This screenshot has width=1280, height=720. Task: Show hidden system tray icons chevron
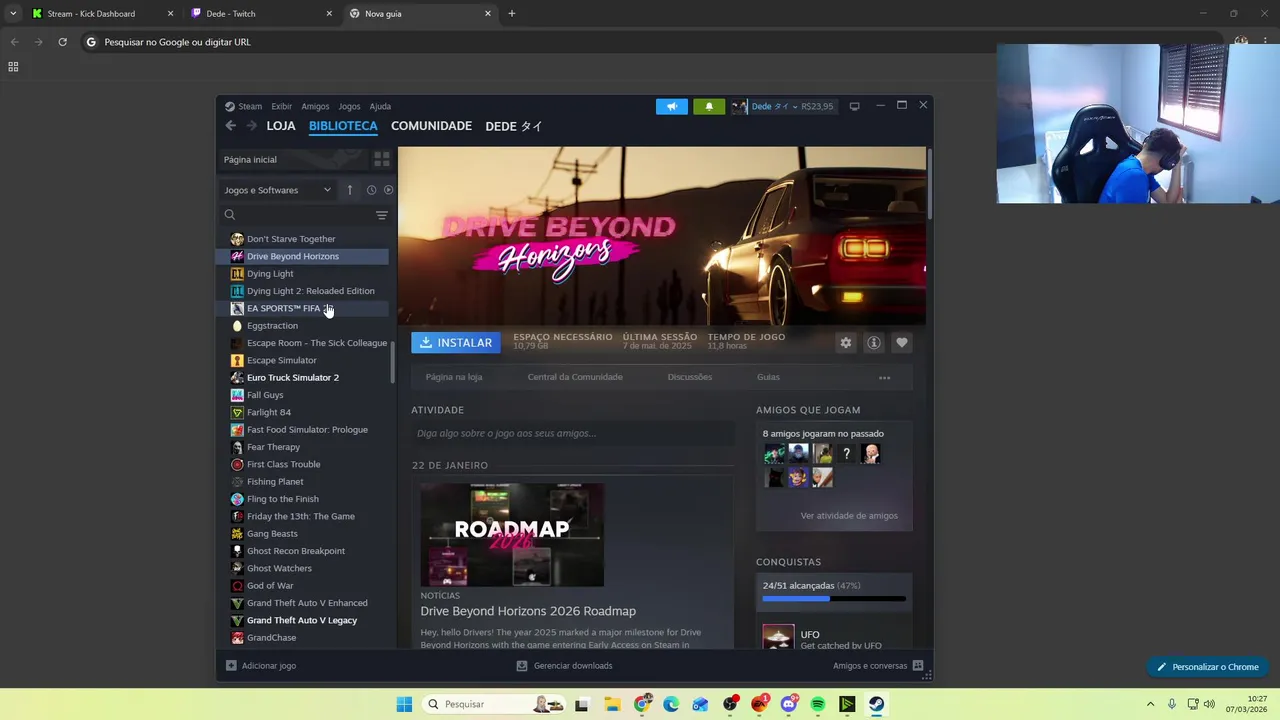pyautogui.click(x=1150, y=704)
